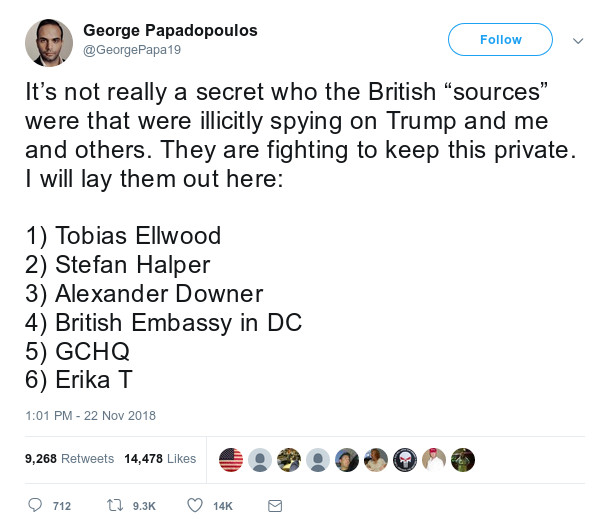Click the first gray default liker avatar
610x519 pixels.
click(260, 459)
